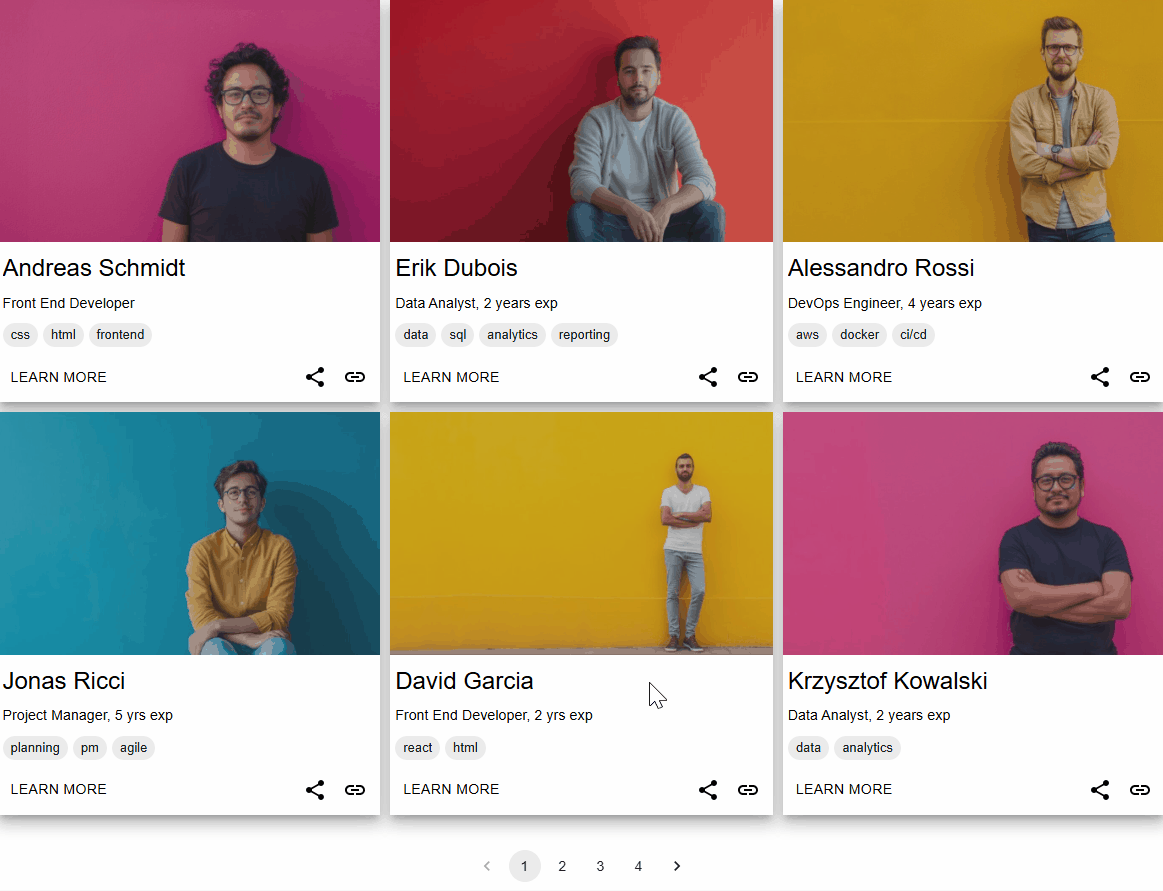1163x891 pixels.
Task: Copy link icon on Erik Dubois card
Action: coord(748,377)
